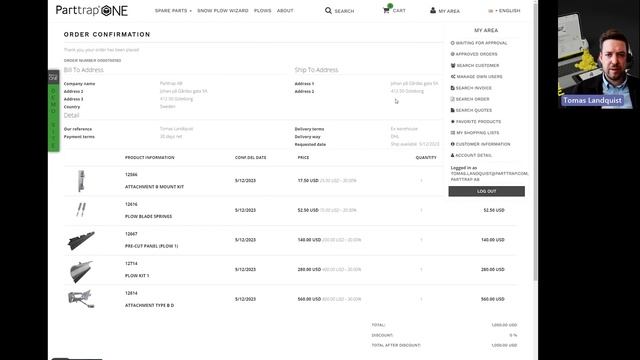Image resolution: width=640 pixels, height=360 pixels.
Task: Open Favorite Products link
Action: [x=478, y=122]
